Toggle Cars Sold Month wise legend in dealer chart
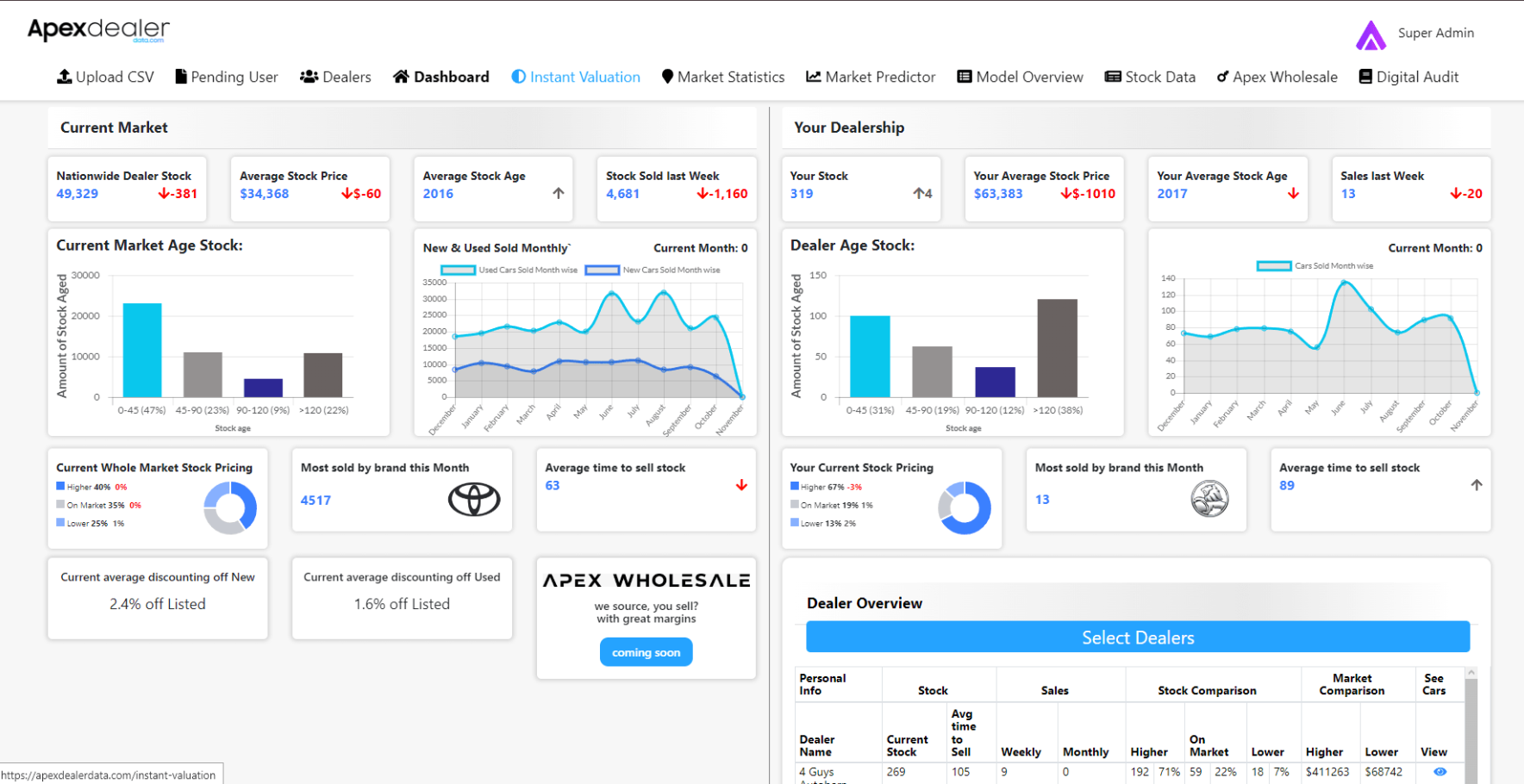This screenshot has width=1524, height=784. tap(1315, 266)
